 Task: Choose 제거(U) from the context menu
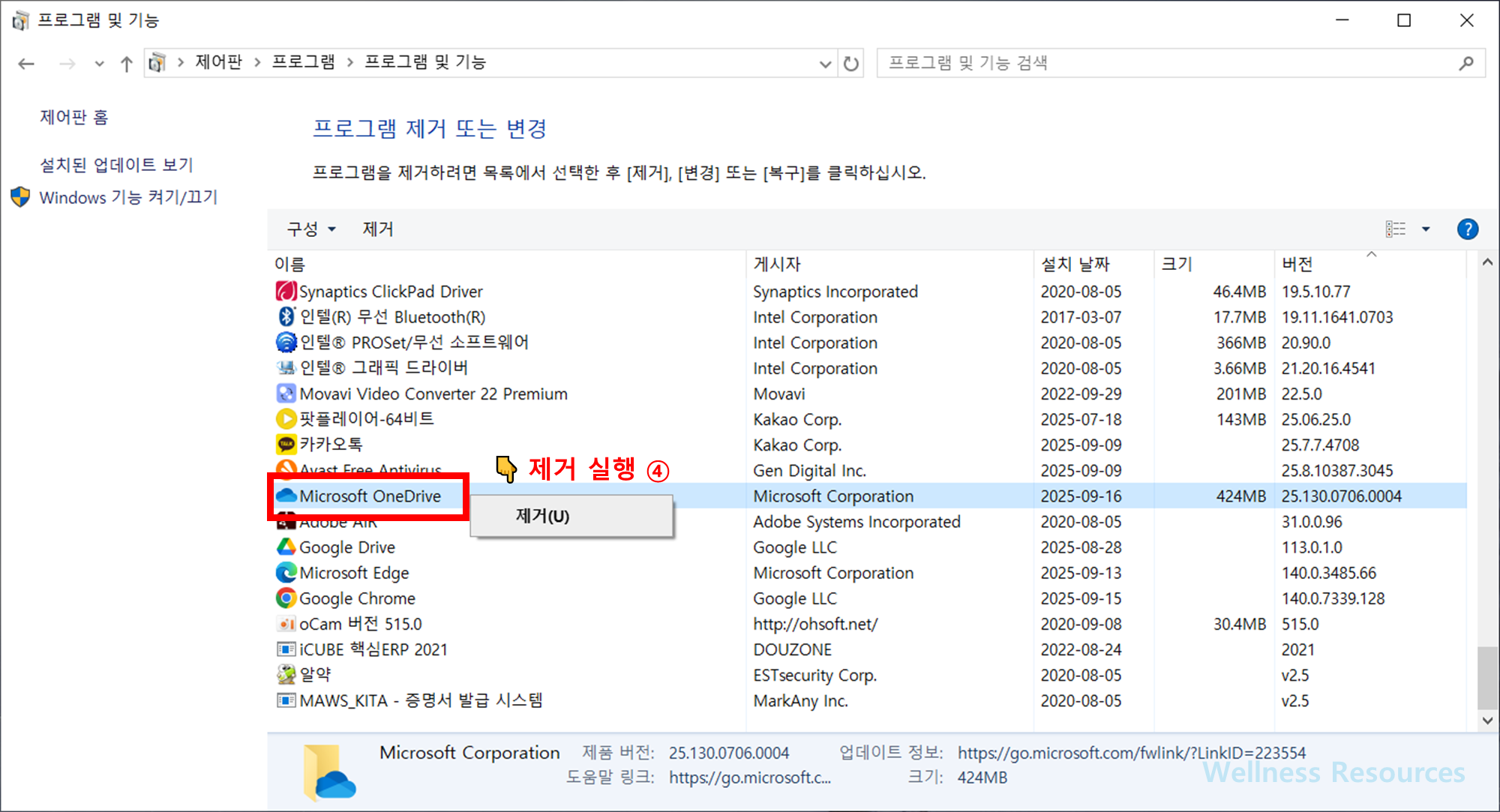[571, 516]
